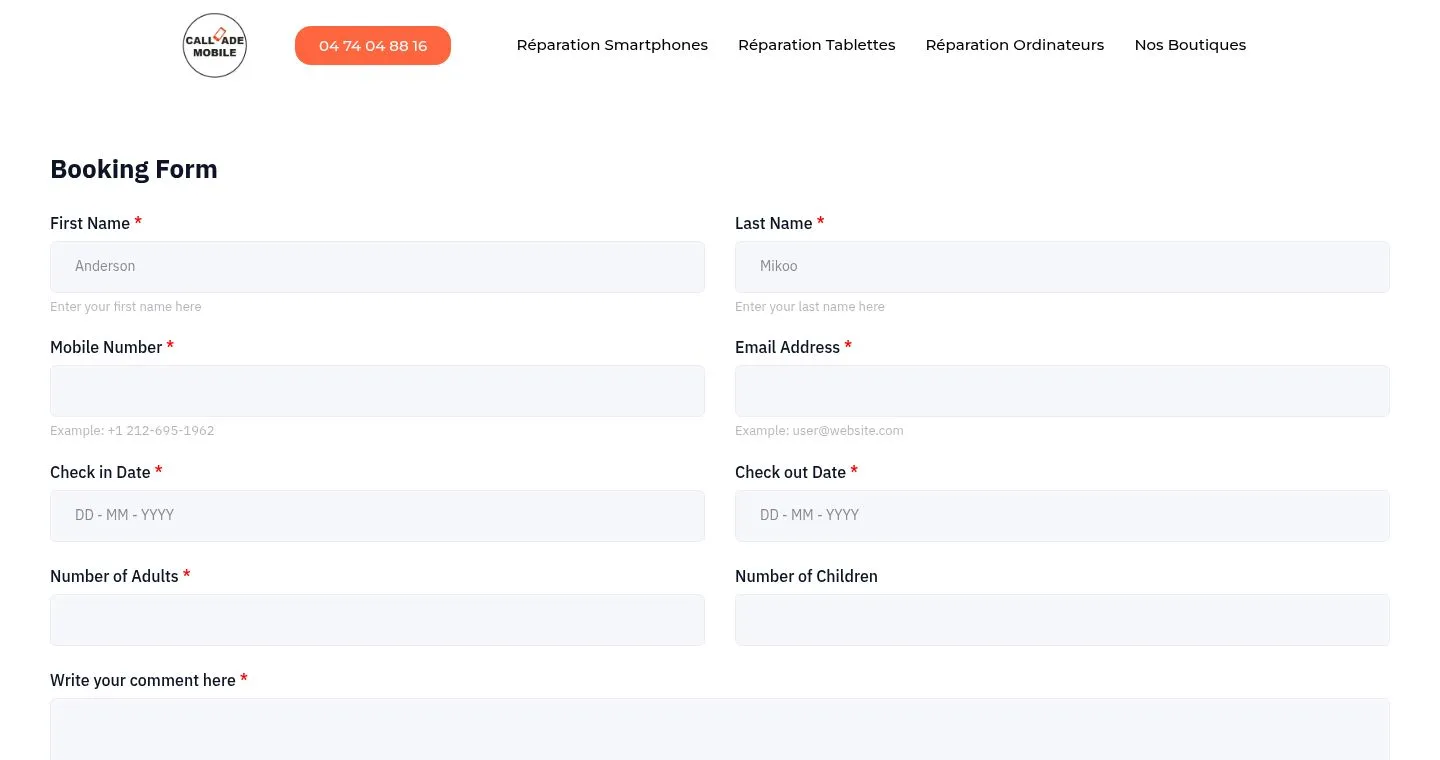The height and width of the screenshot is (760, 1440).
Task: Click into the Email Address field
Action: (x=1062, y=391)
